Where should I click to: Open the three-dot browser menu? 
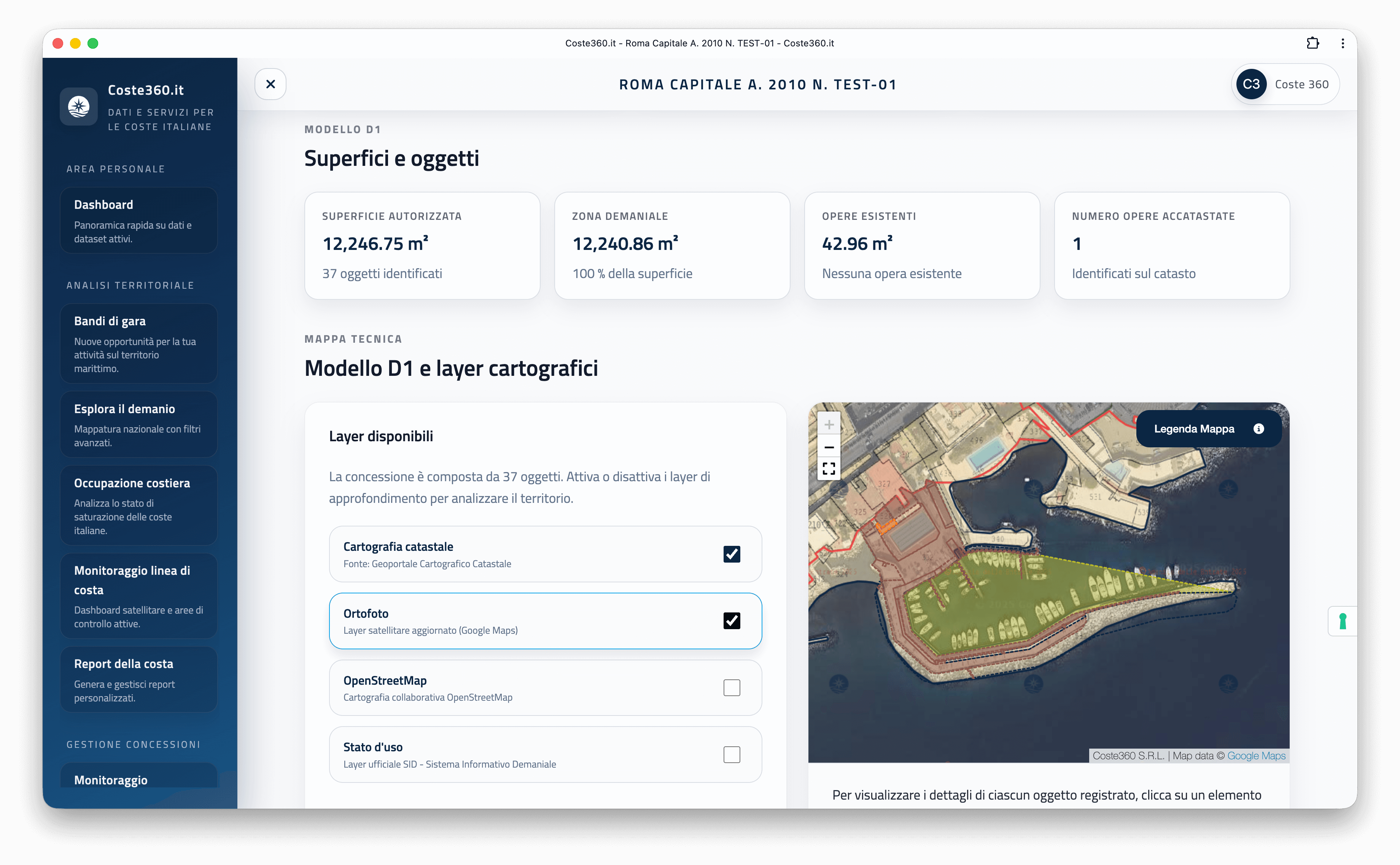(1342, 43)
